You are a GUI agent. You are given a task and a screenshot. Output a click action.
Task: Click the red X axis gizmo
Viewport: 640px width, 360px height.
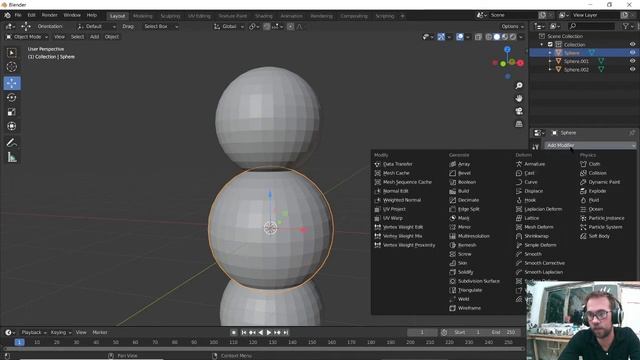(x=520, y=63)
